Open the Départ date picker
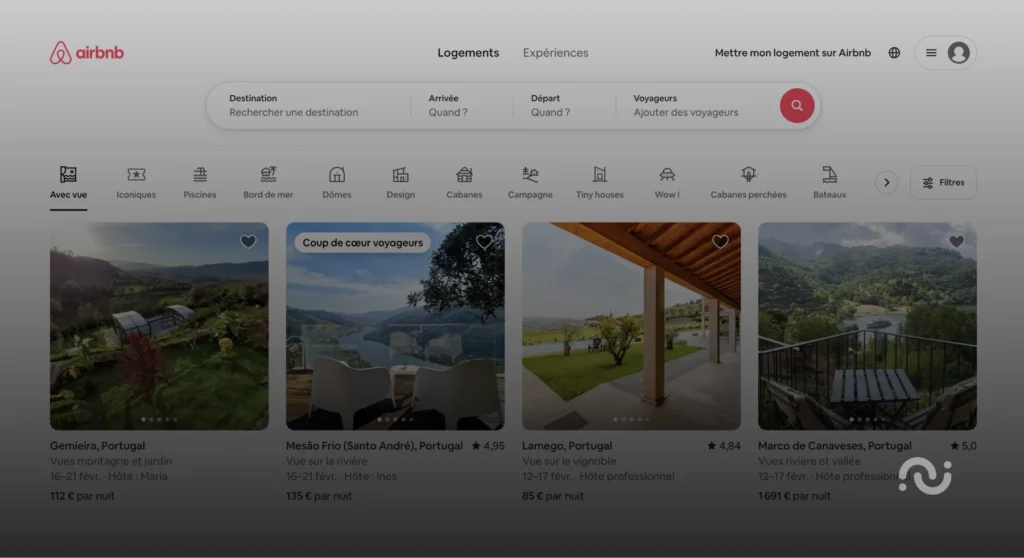This screenshot has width=1024, height=558. click(x=564, y=105)
